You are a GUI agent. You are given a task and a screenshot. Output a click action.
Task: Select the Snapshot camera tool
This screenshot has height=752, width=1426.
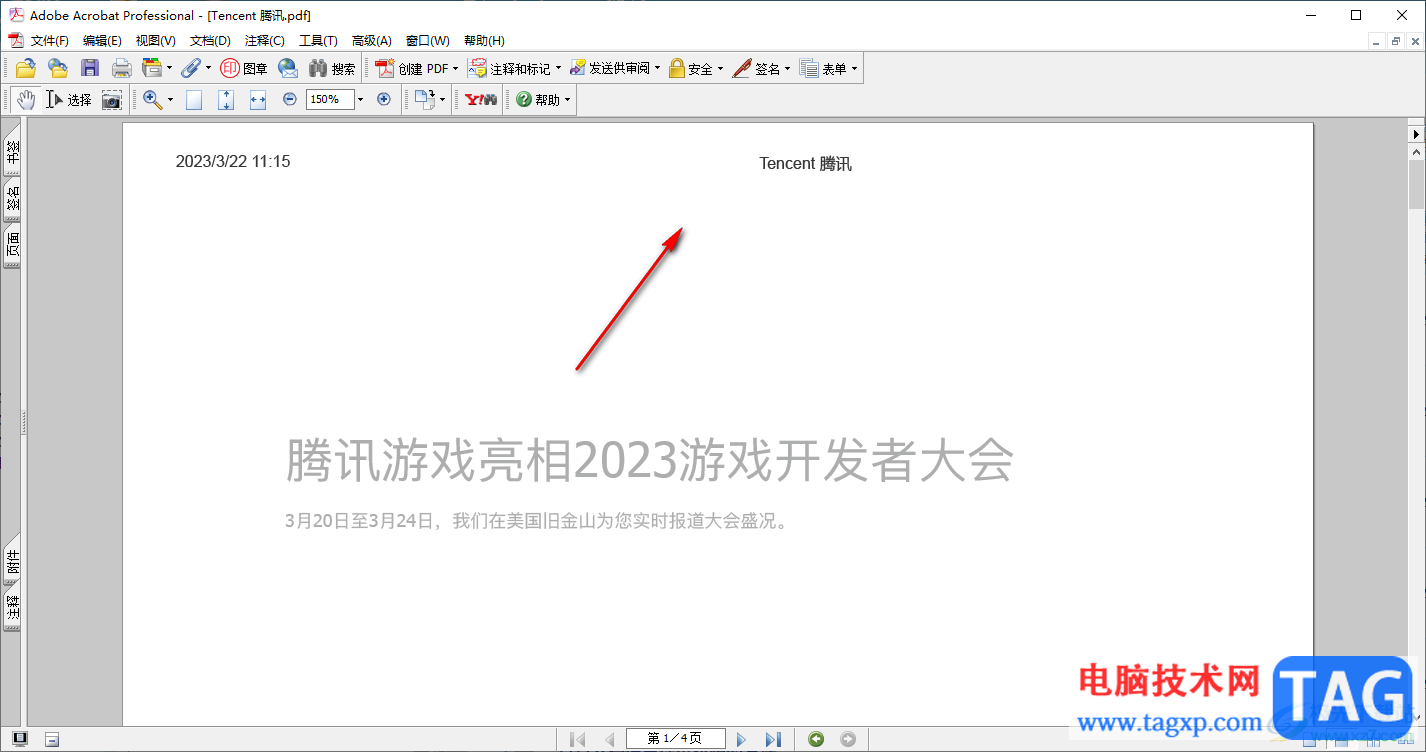coord(112,99)
